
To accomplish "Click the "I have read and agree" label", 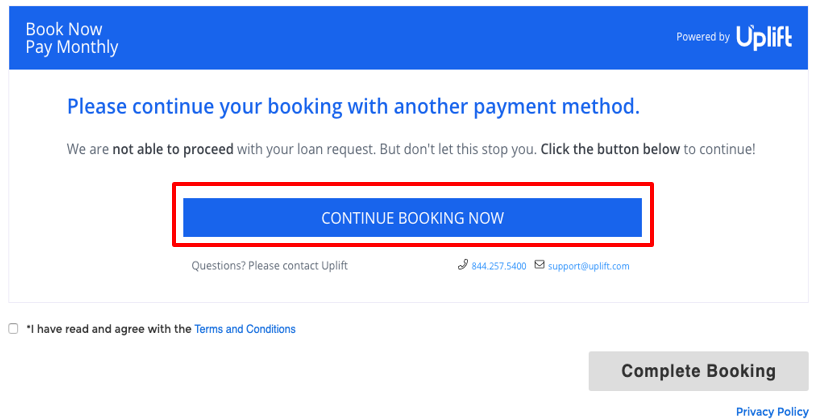I will click(109, 329).
